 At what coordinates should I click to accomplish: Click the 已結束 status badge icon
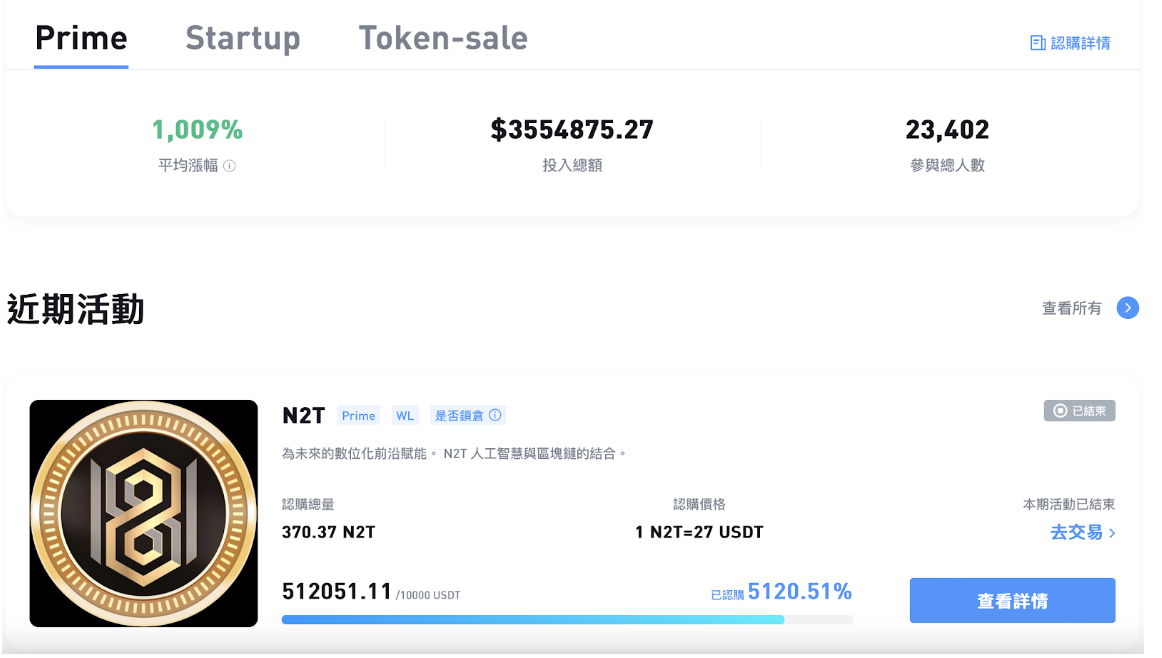click(x=1060, y=411)
